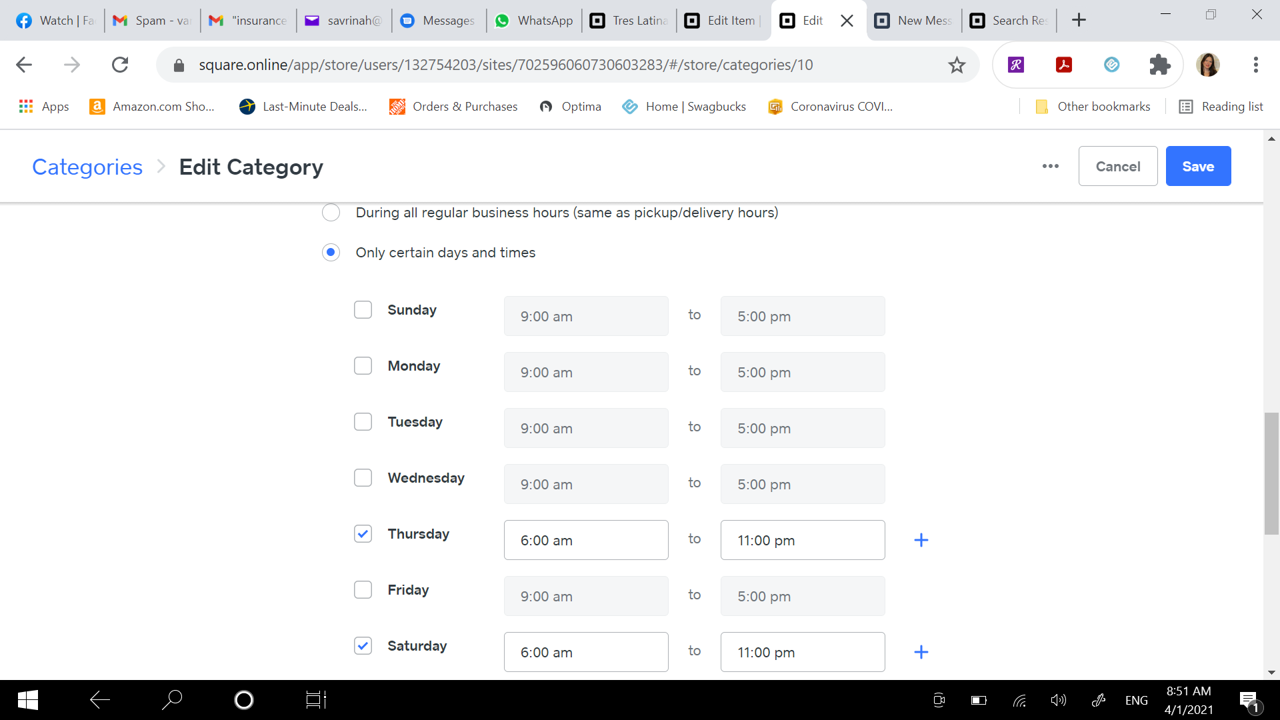Save the category changes
Screen dimensions: 1280x720
tap(1198, 166)
